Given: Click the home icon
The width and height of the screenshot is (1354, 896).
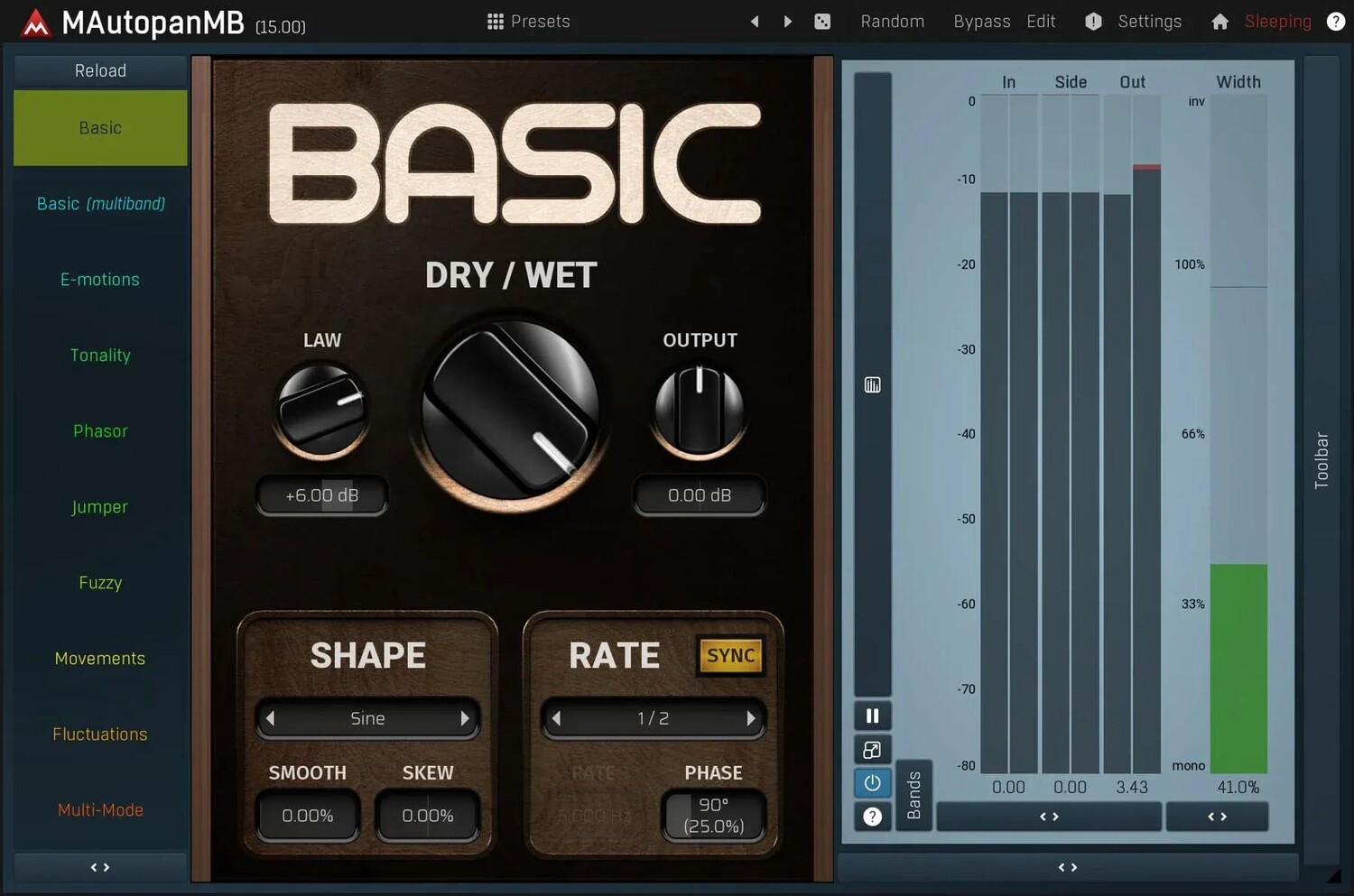Looking at the screenshot, I should click(1220, 22).
